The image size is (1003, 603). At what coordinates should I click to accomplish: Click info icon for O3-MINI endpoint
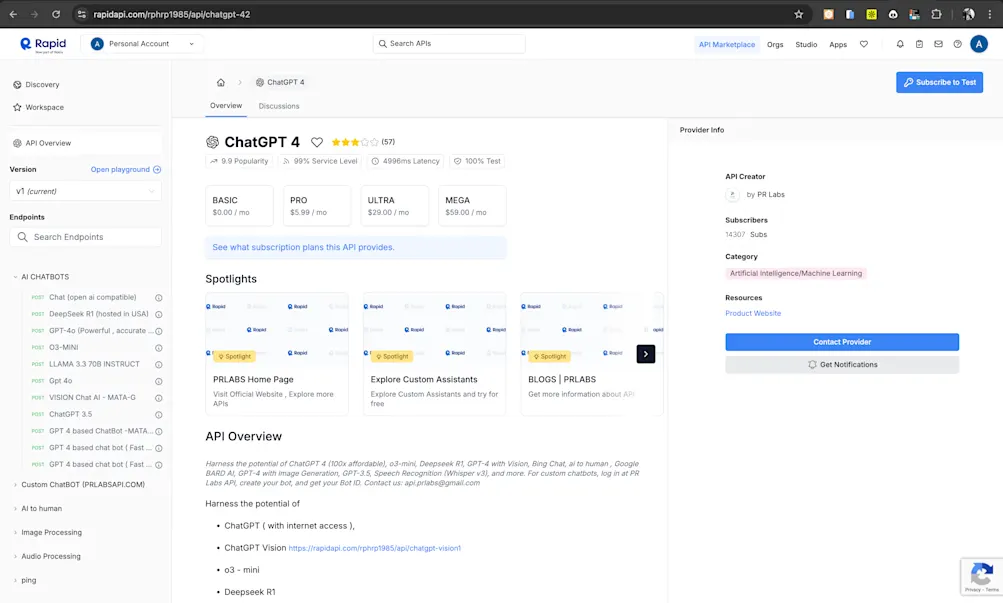(x=159, y=348)
